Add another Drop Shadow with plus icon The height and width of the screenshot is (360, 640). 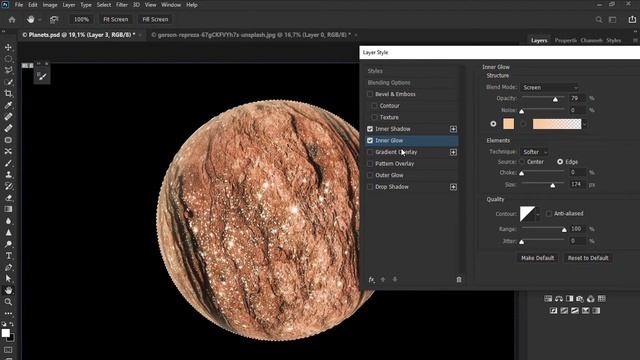pyautogui.click(x=453, y=187)
